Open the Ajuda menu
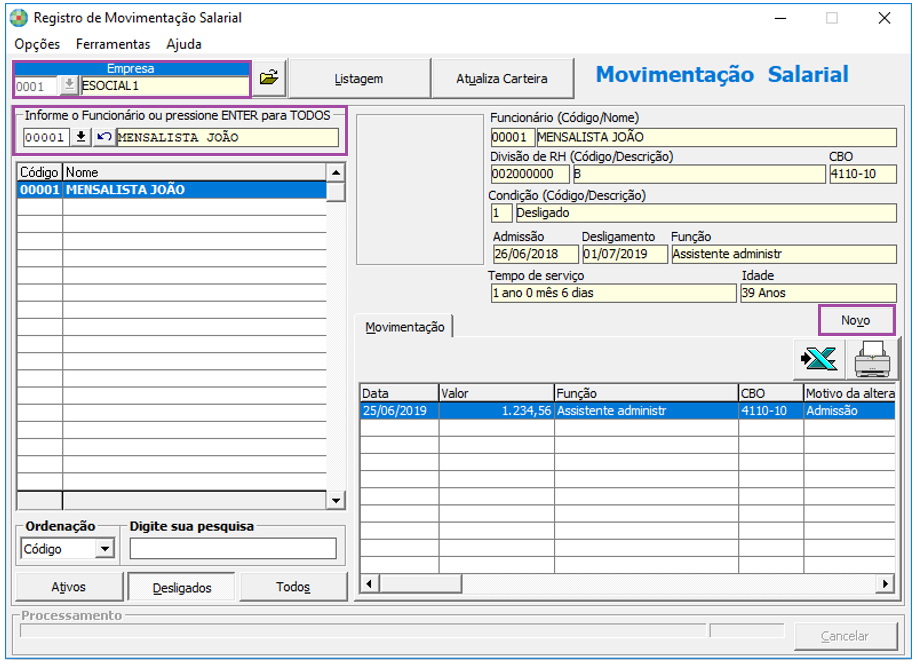 184,44
